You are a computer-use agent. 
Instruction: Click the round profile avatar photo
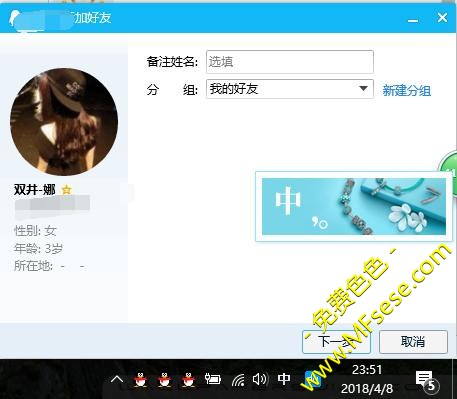click(64, 122)
